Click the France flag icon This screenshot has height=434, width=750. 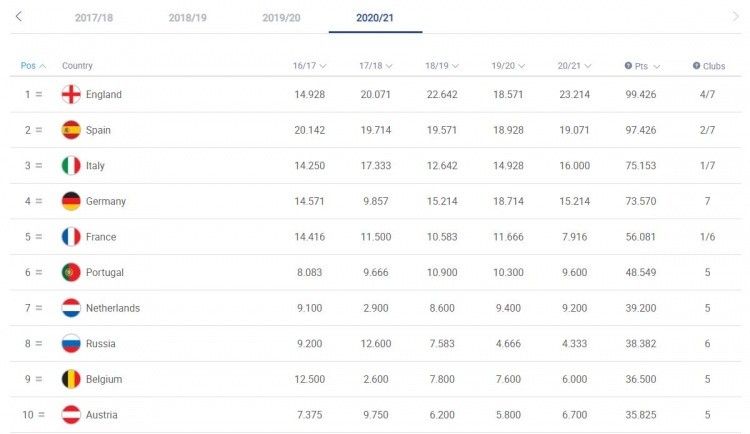coord(71,237)
